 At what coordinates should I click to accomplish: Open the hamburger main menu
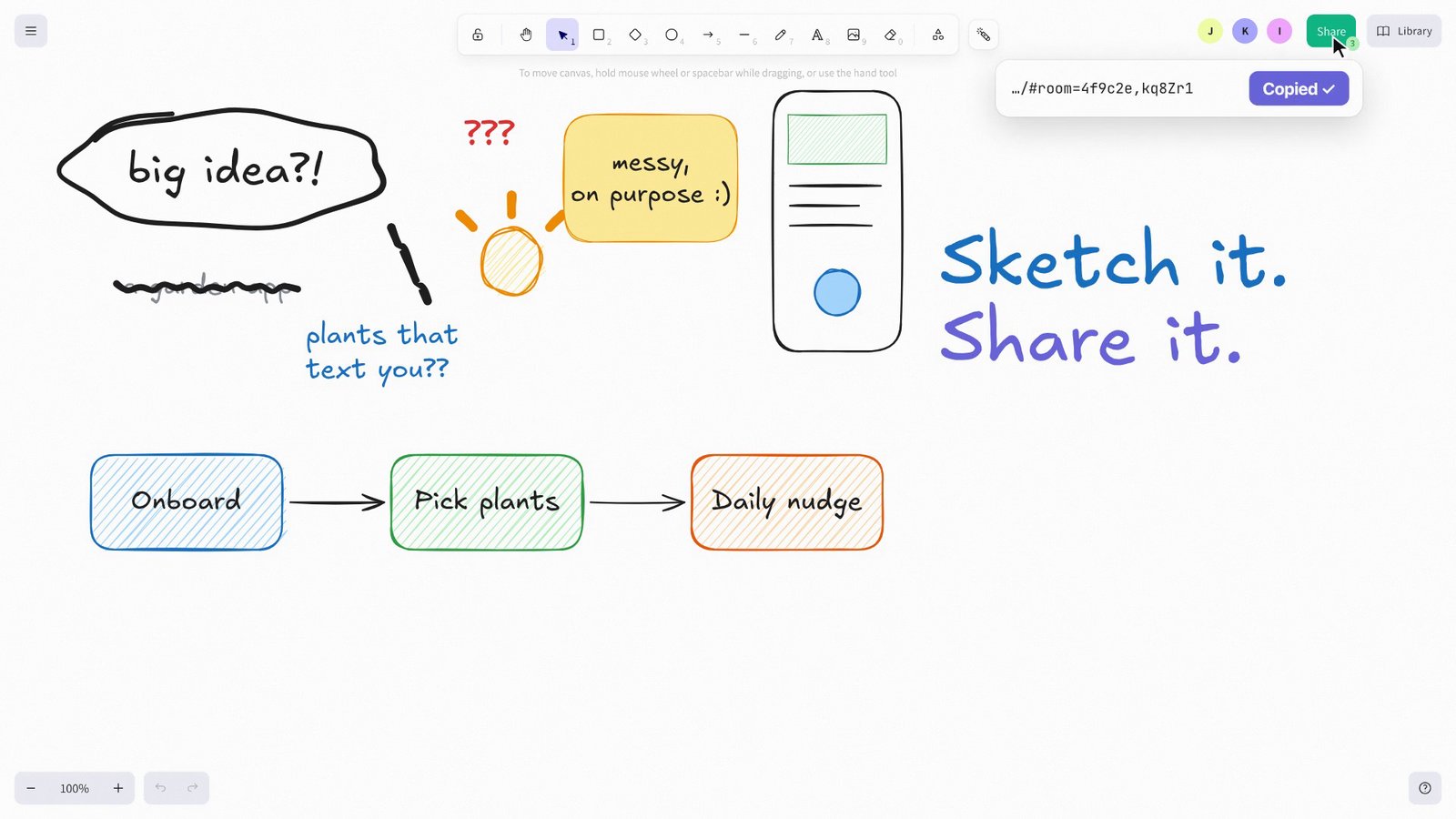(31, 31)
